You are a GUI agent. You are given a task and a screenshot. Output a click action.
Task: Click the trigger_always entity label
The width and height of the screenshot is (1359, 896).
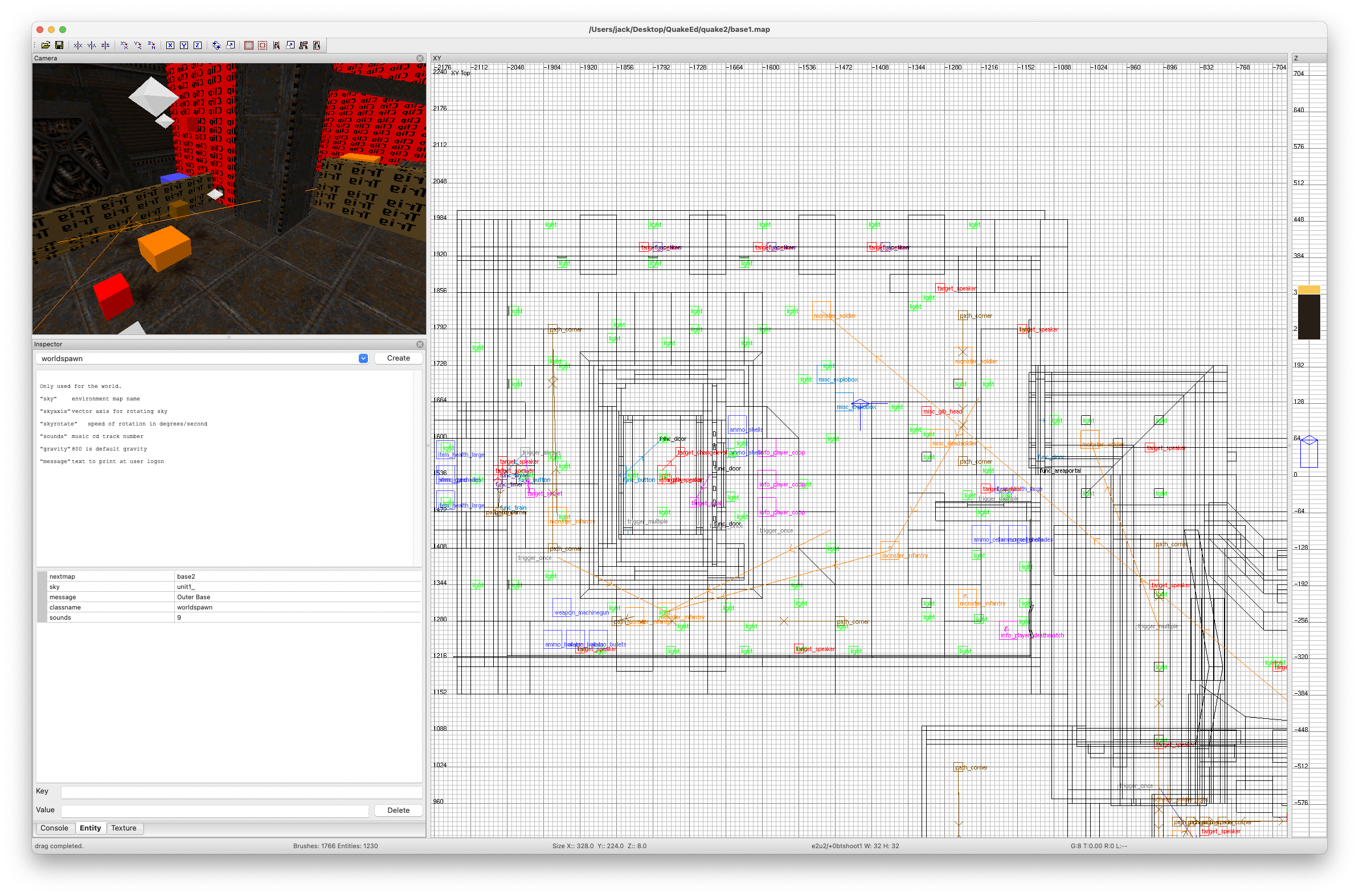[x=542, y=453]
